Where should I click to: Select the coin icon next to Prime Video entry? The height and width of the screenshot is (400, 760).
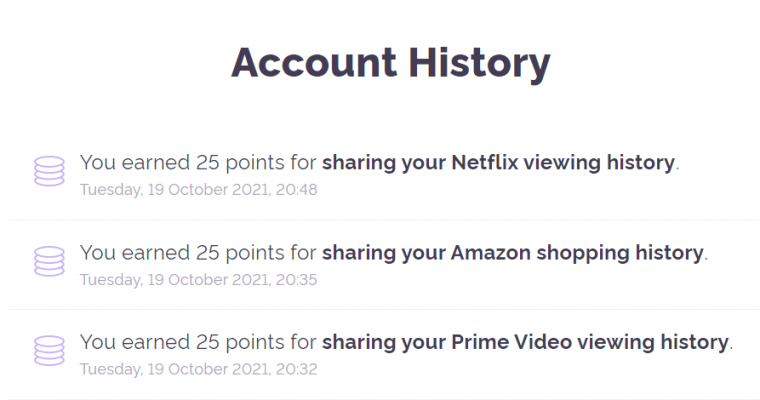(49, 351)
